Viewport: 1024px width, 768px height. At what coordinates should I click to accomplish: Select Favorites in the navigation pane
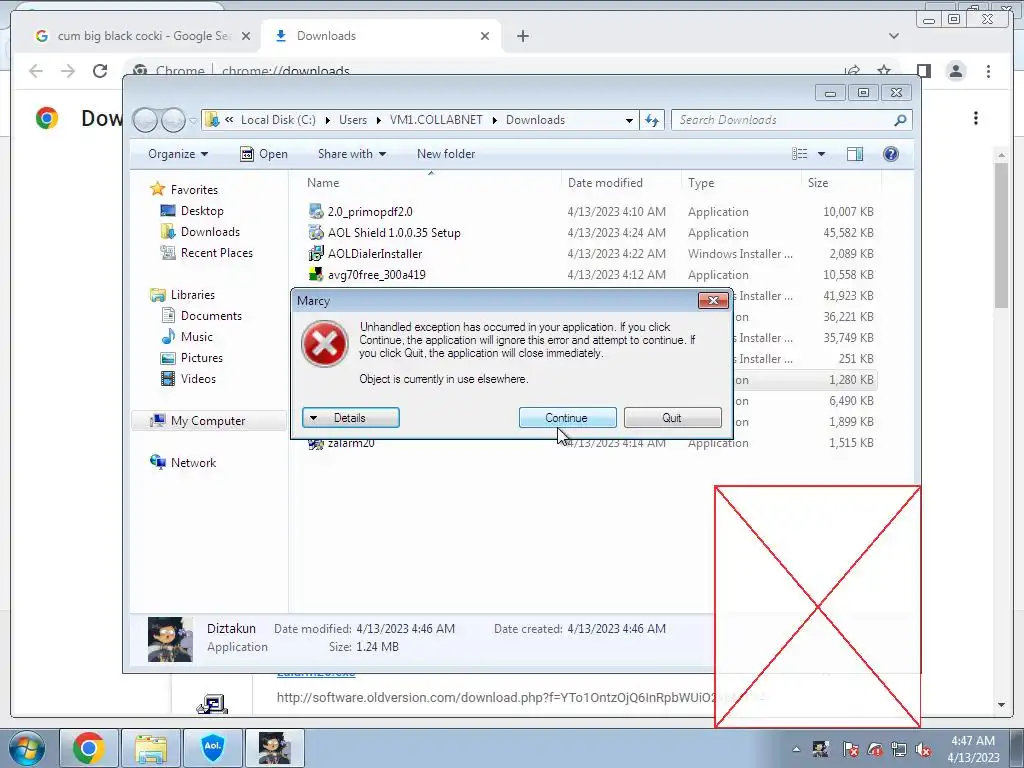coord(194,190)
